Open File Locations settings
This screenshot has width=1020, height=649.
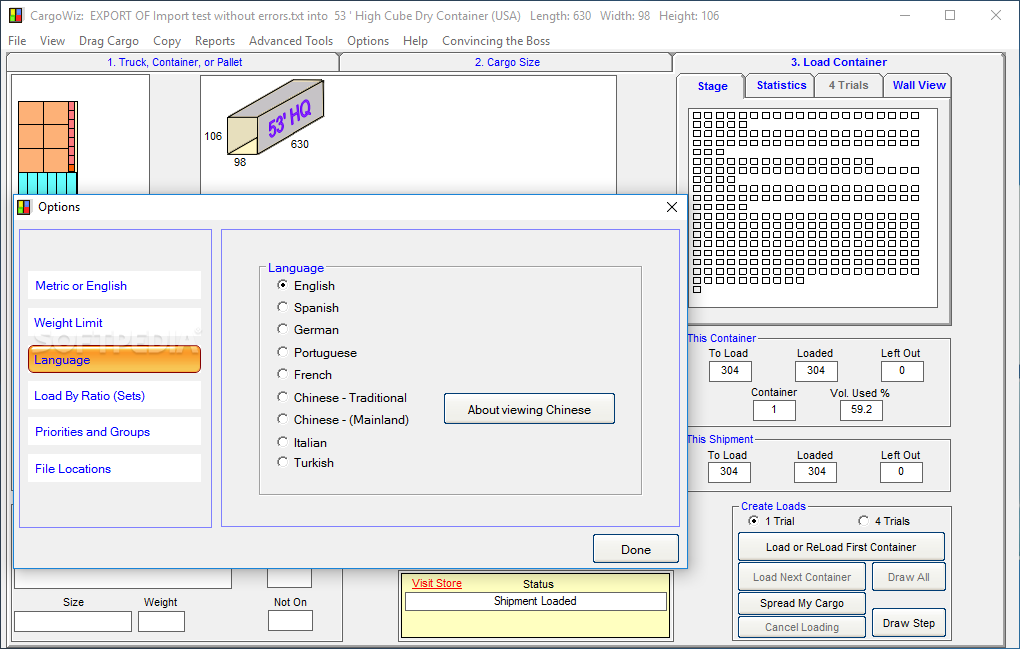[x=114, y=468]
